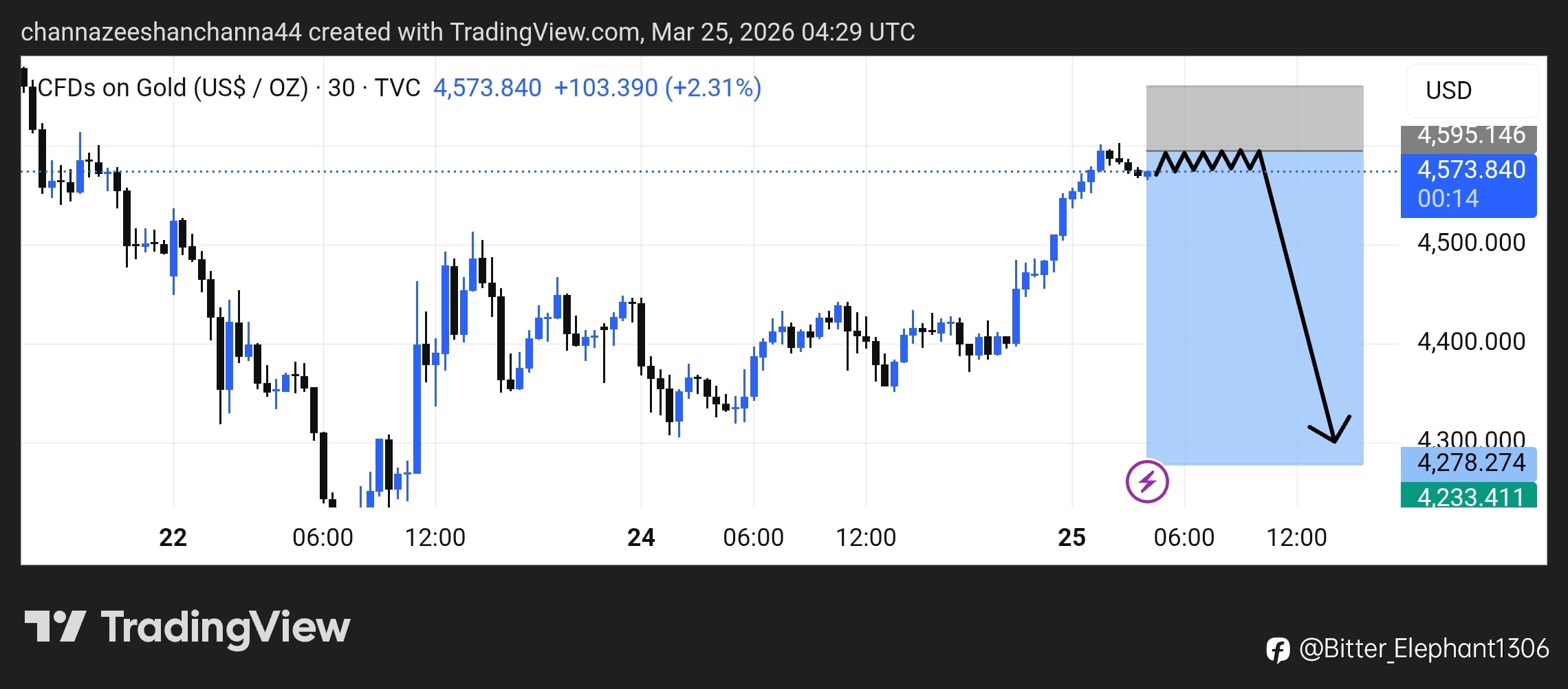Viewport: 1568px width, 689px height.
Task: Click the 4,278.274 target price label
Action: 1469,462
